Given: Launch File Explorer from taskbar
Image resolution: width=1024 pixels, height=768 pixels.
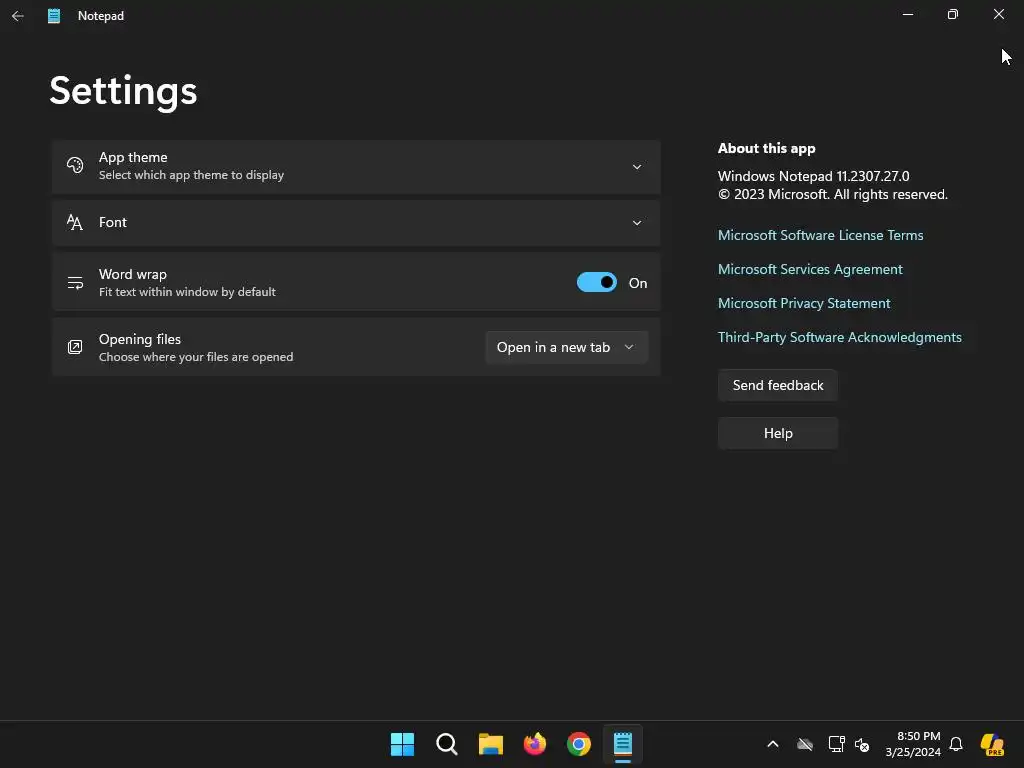Looking at the screenshot, I should (490, 744).
